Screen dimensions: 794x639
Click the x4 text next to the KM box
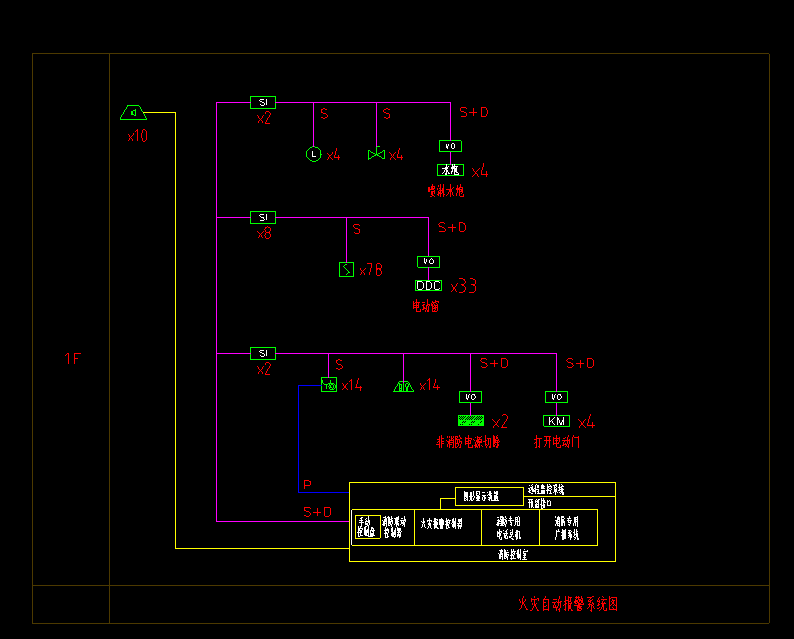(586, 422)
